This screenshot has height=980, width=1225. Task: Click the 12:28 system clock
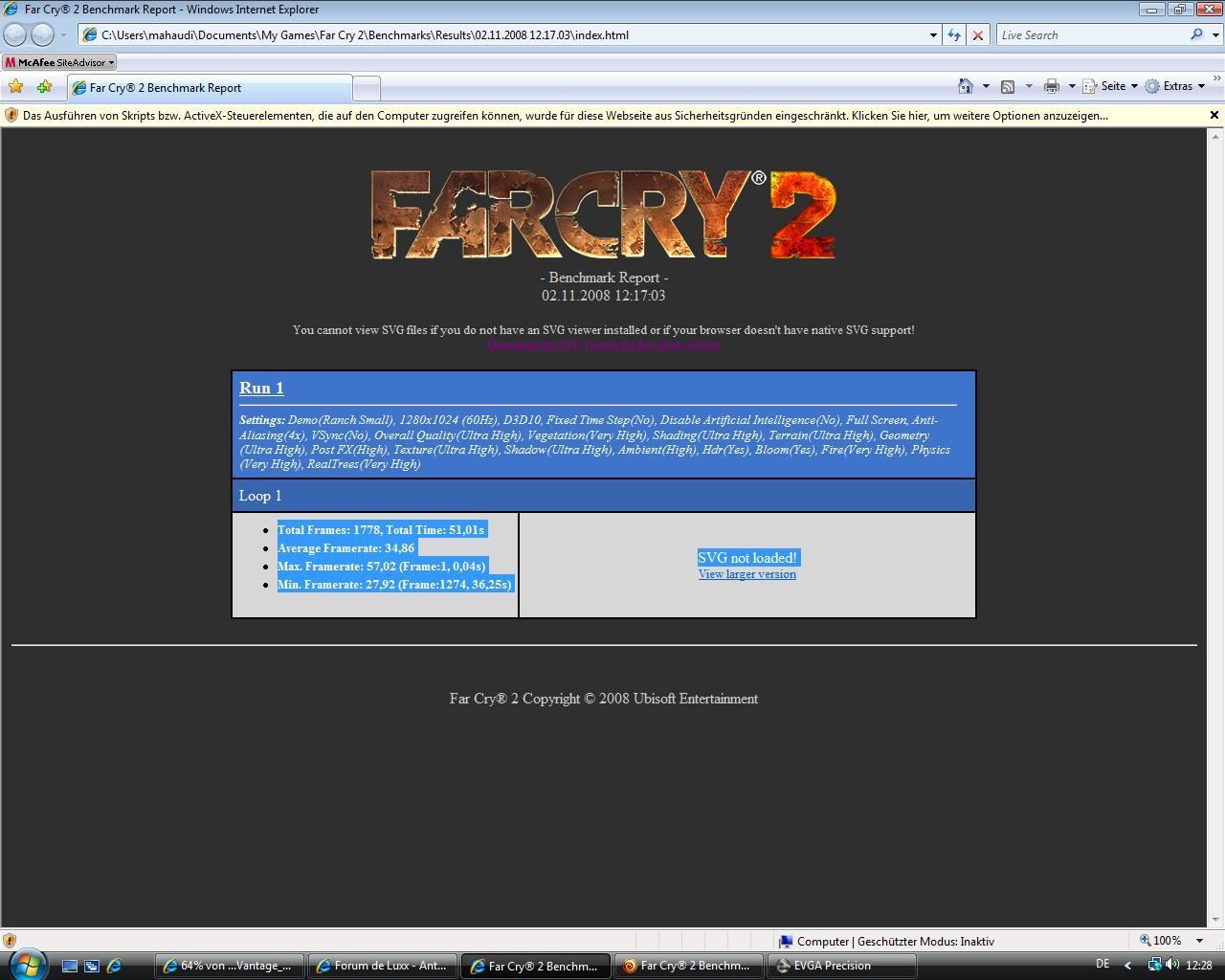pos(1199,966)
